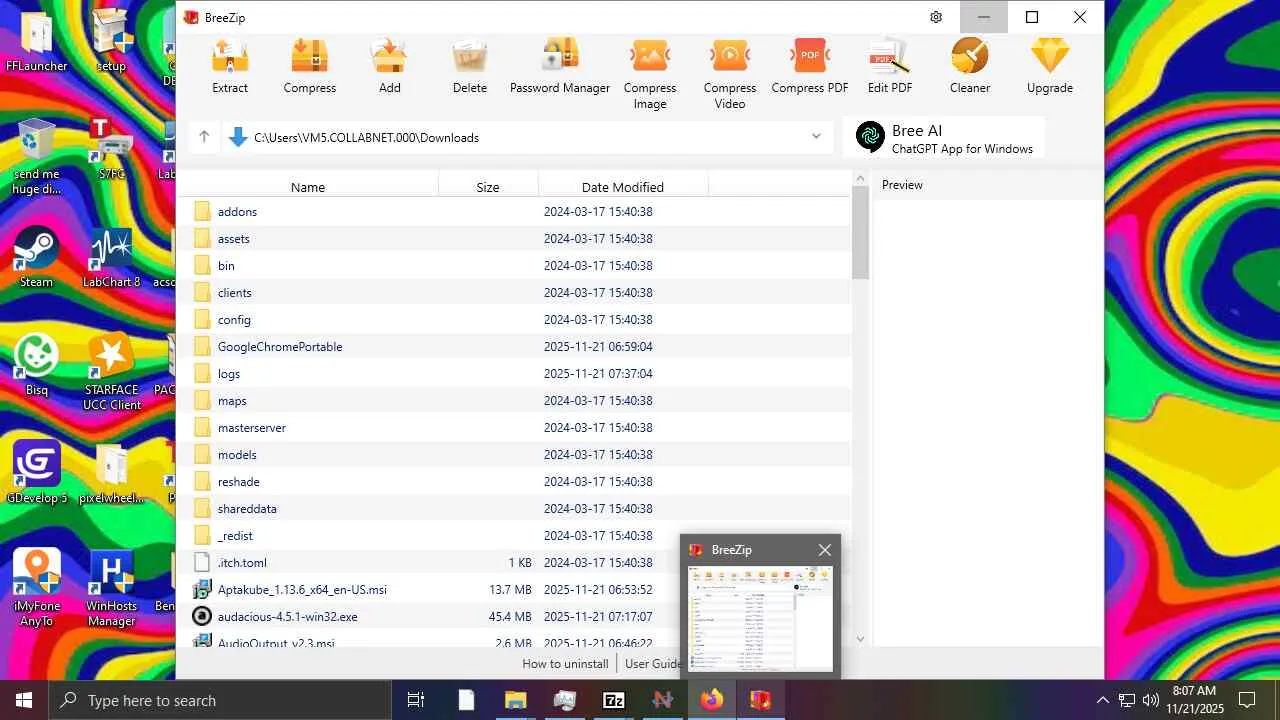Open 7-Zip from the taskbar
Image resolution: width=1280 pixels, height=720 pixels.
(613, 700)
